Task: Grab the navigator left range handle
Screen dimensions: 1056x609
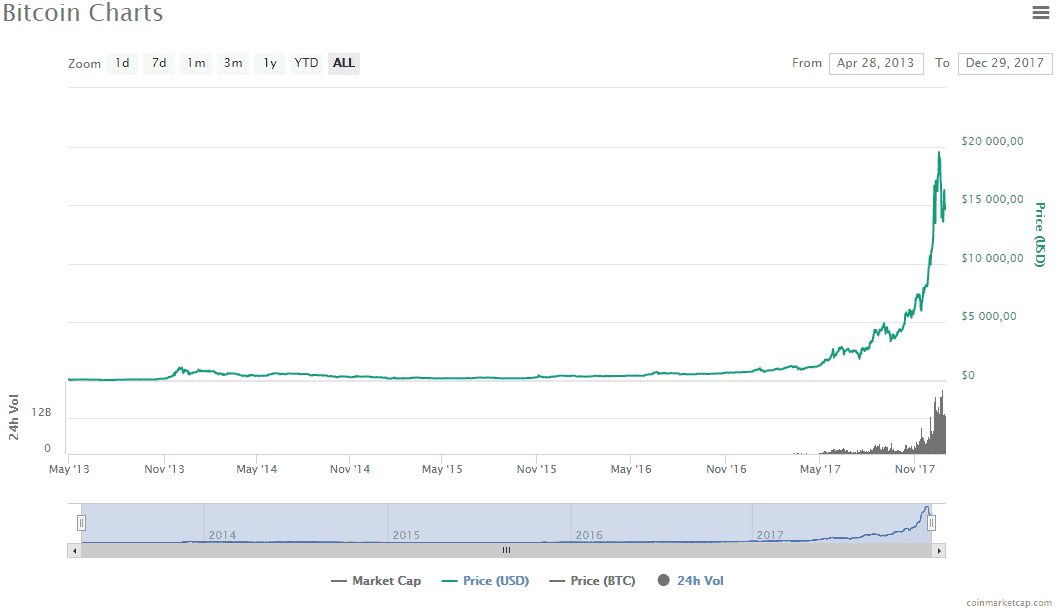Action: [x=81, y=522]
